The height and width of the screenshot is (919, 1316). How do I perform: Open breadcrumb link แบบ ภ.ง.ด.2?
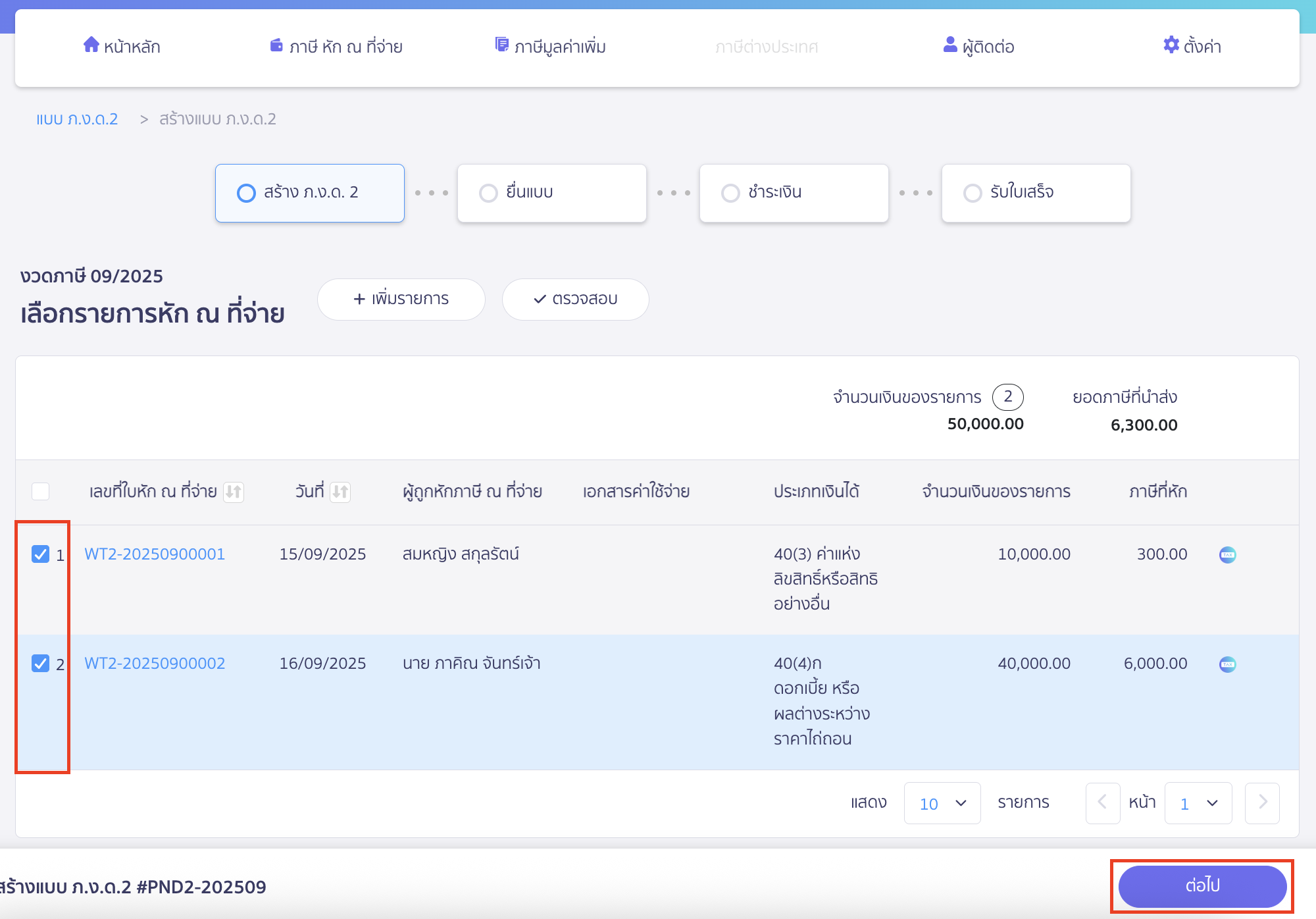pos(77,119)
